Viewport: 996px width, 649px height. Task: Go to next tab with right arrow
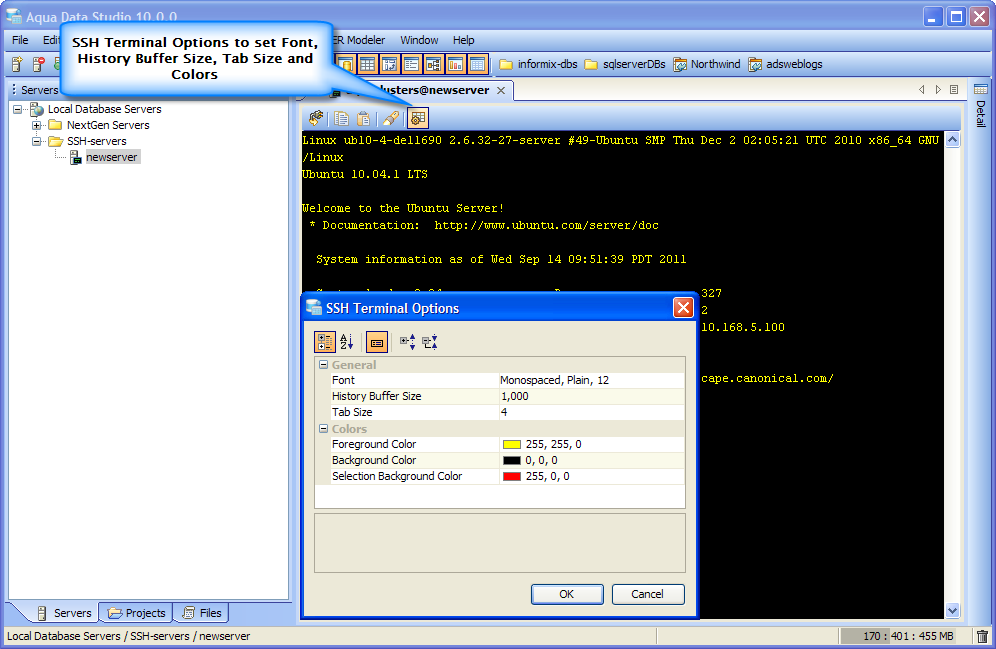[x=938, y=90]
